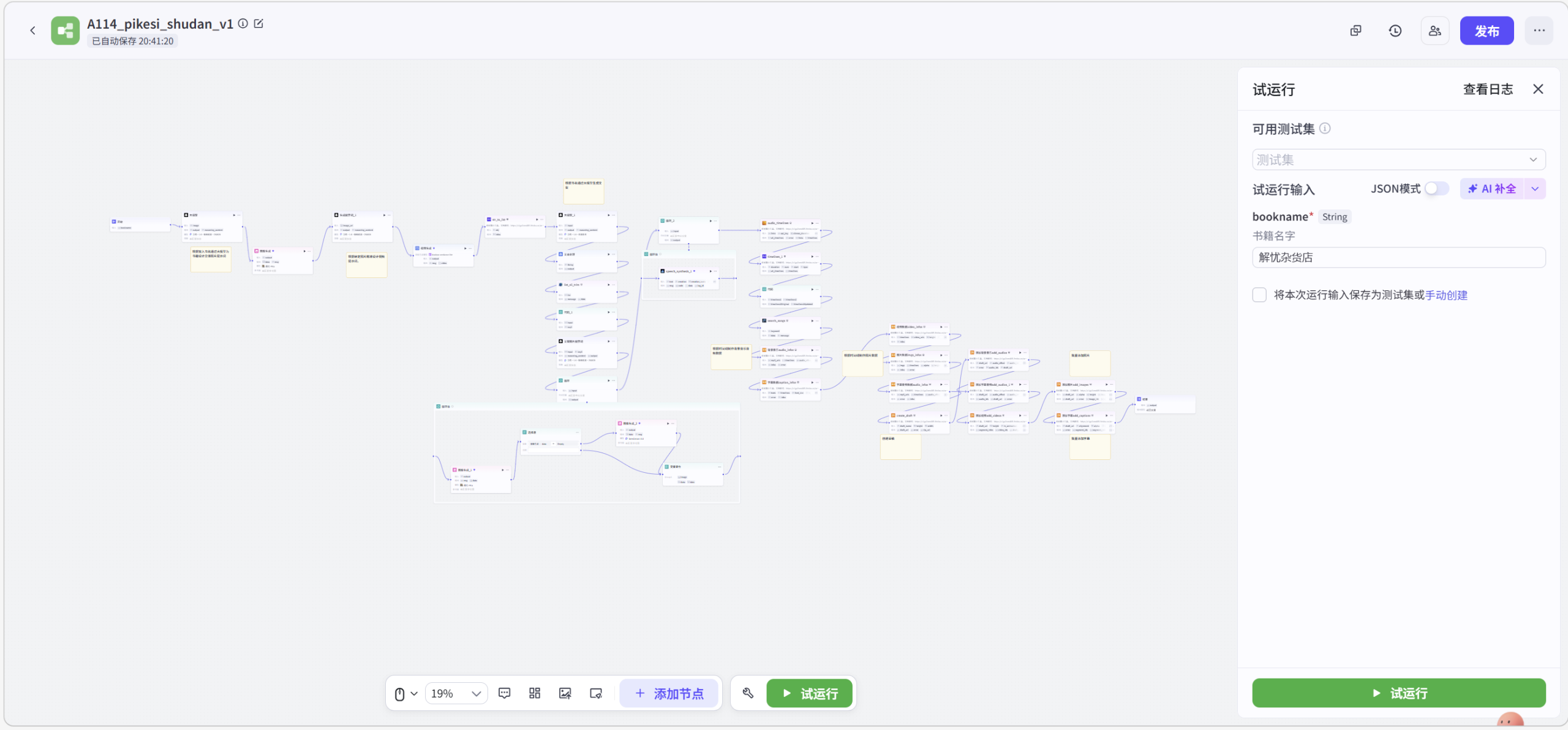Toggle the JSON模式 switch

click(x=1436, y=189)
